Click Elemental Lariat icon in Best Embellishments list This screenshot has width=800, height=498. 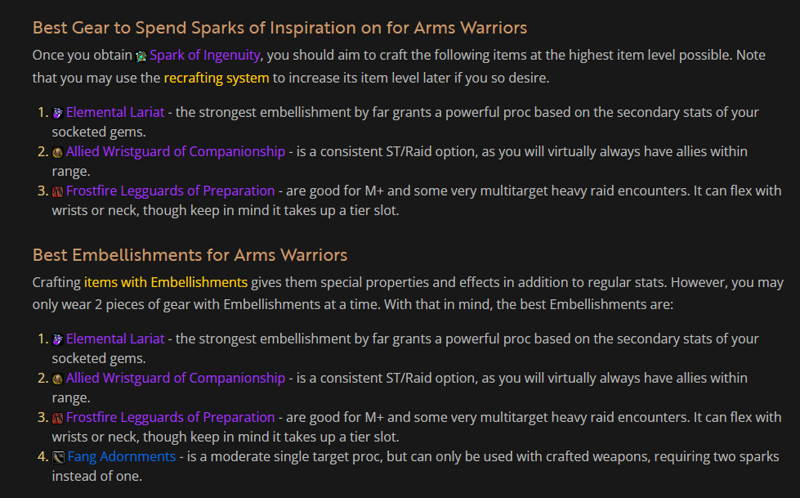[x=58, y=339]
